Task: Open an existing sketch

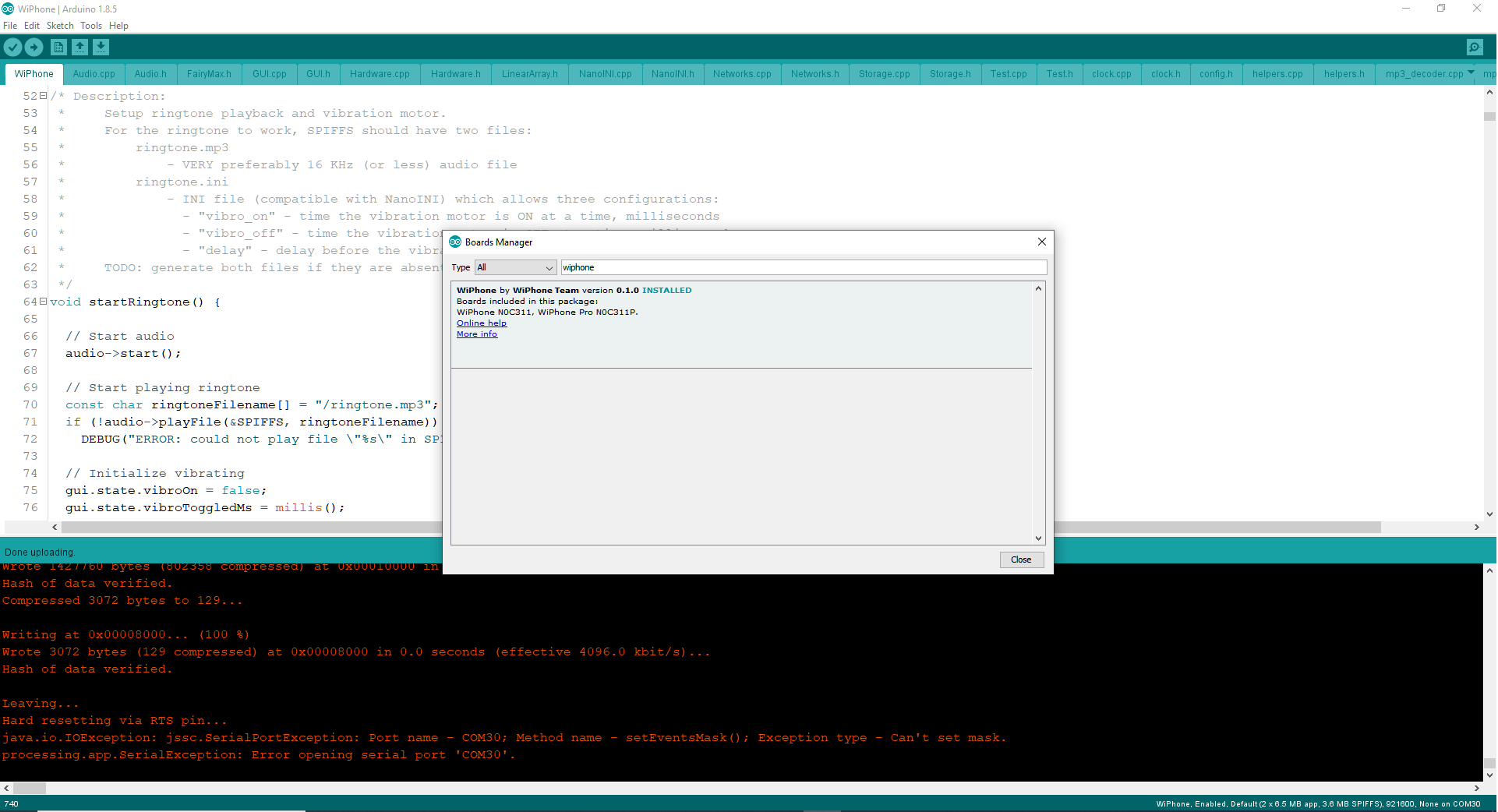Action: pyautogui.click(x=79, y=47)
